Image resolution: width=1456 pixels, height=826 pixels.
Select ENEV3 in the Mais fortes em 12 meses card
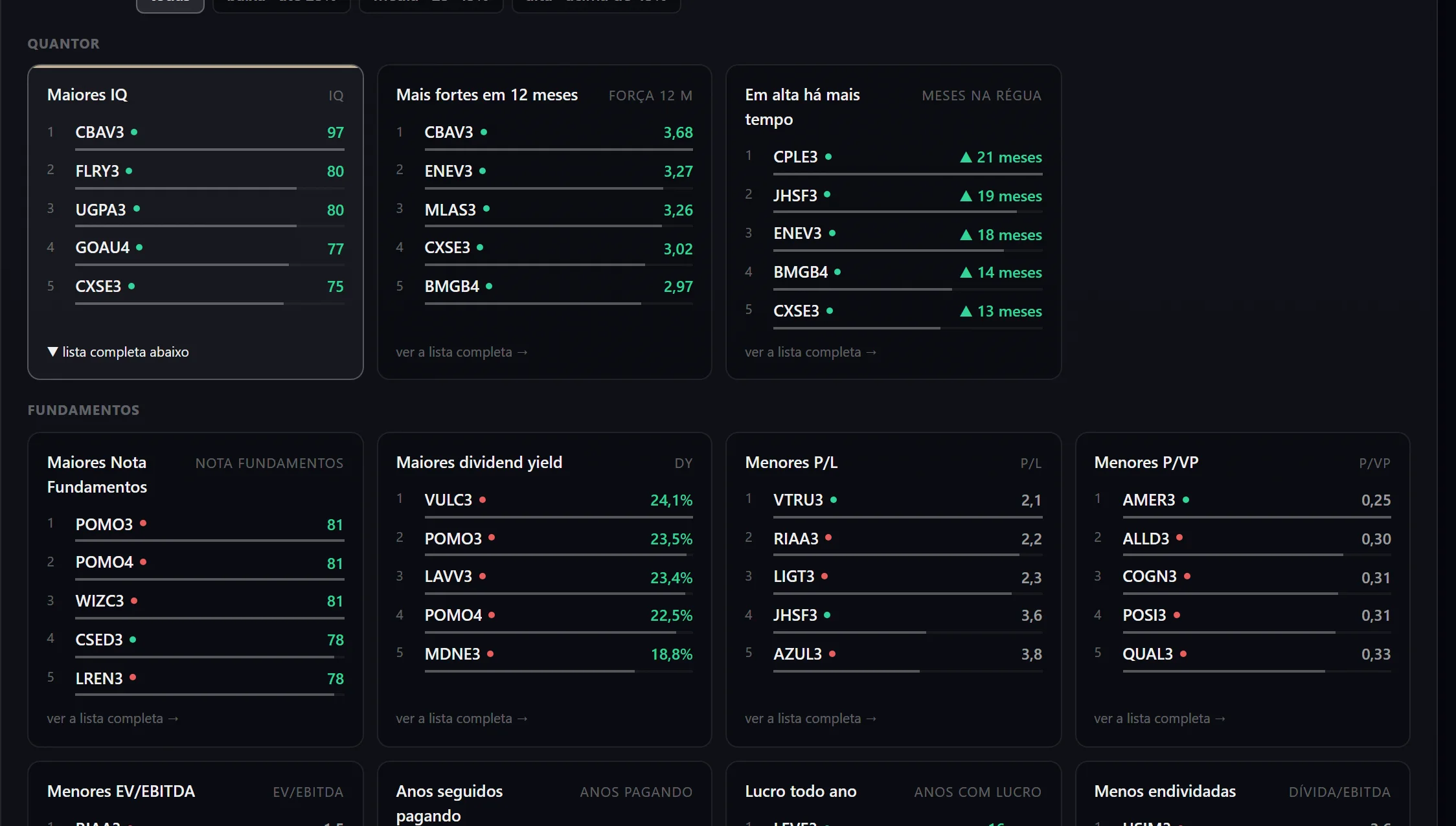click(448, 171)
